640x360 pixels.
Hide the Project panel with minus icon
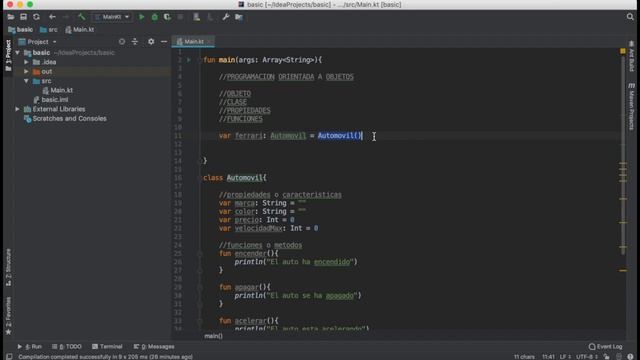[164, 42]
